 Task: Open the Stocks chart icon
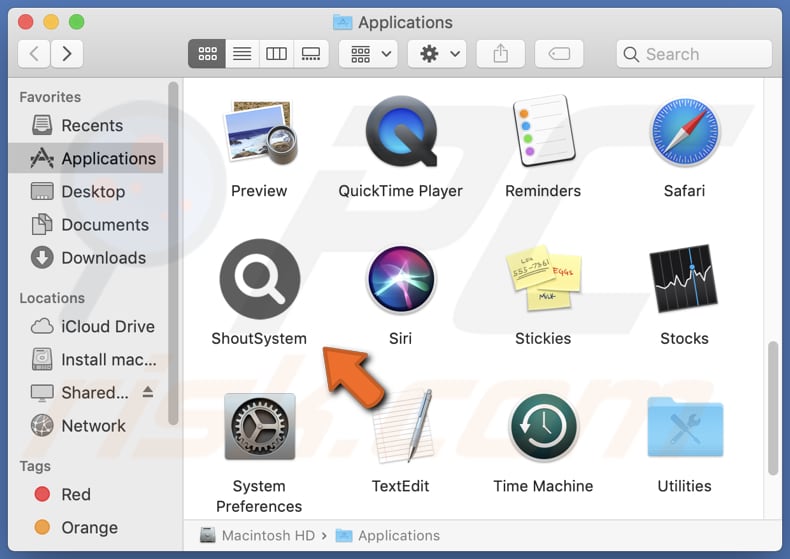(684, 278)
